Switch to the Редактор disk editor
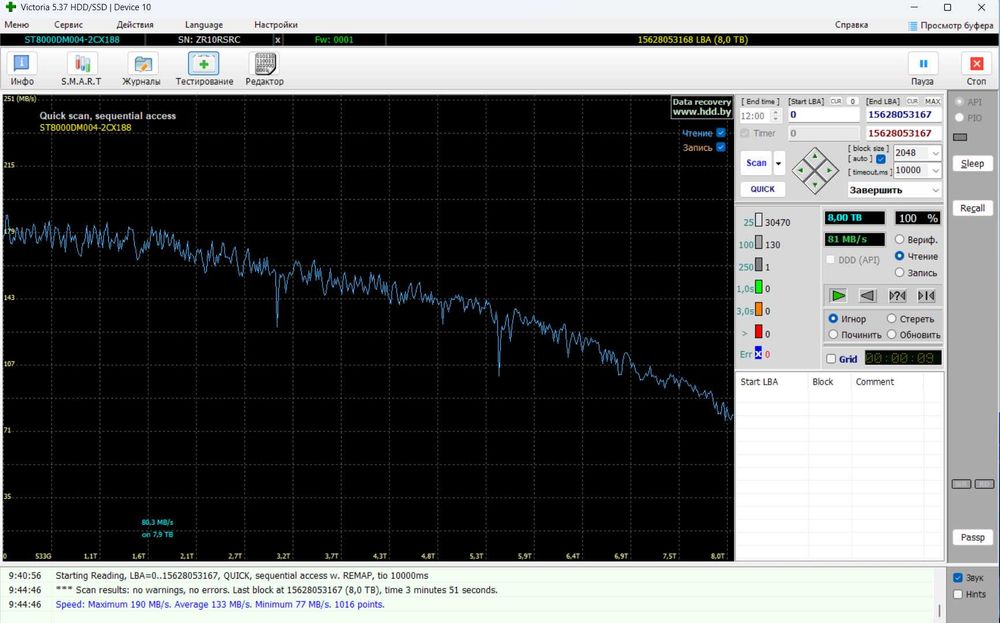The width and height of the screenshot is (1000, 623). [x=265, y=69]
